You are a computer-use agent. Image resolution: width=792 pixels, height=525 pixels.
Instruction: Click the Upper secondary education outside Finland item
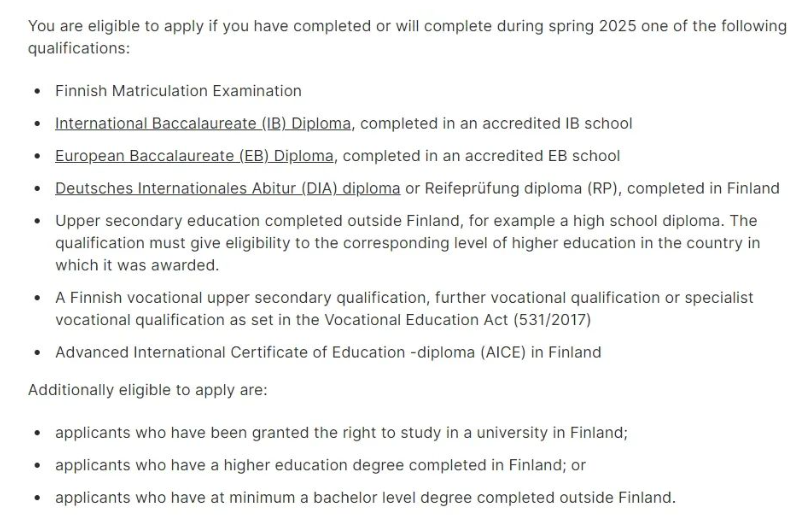point(408,243)
